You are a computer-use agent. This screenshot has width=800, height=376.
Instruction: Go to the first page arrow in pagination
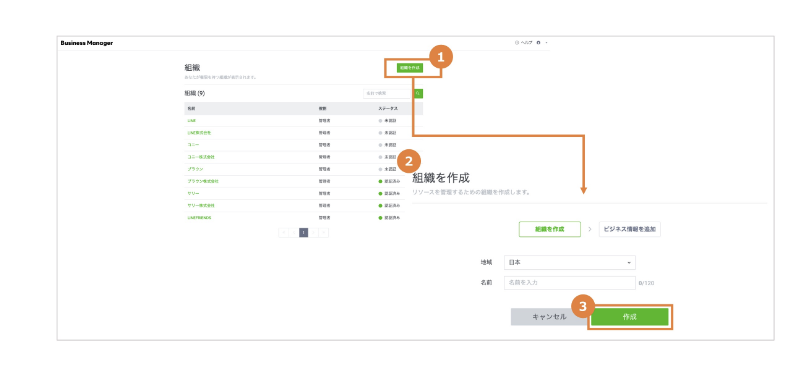tap(283, 233)
